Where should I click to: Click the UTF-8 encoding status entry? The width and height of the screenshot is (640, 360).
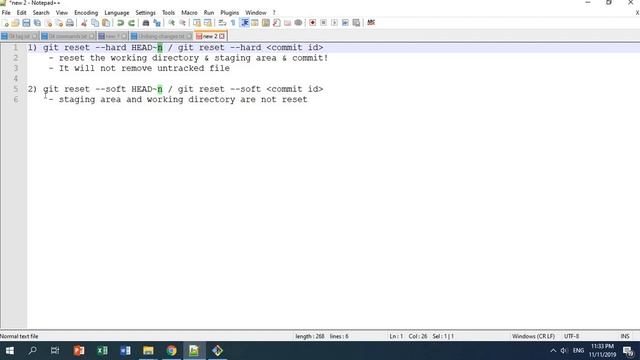571,336
